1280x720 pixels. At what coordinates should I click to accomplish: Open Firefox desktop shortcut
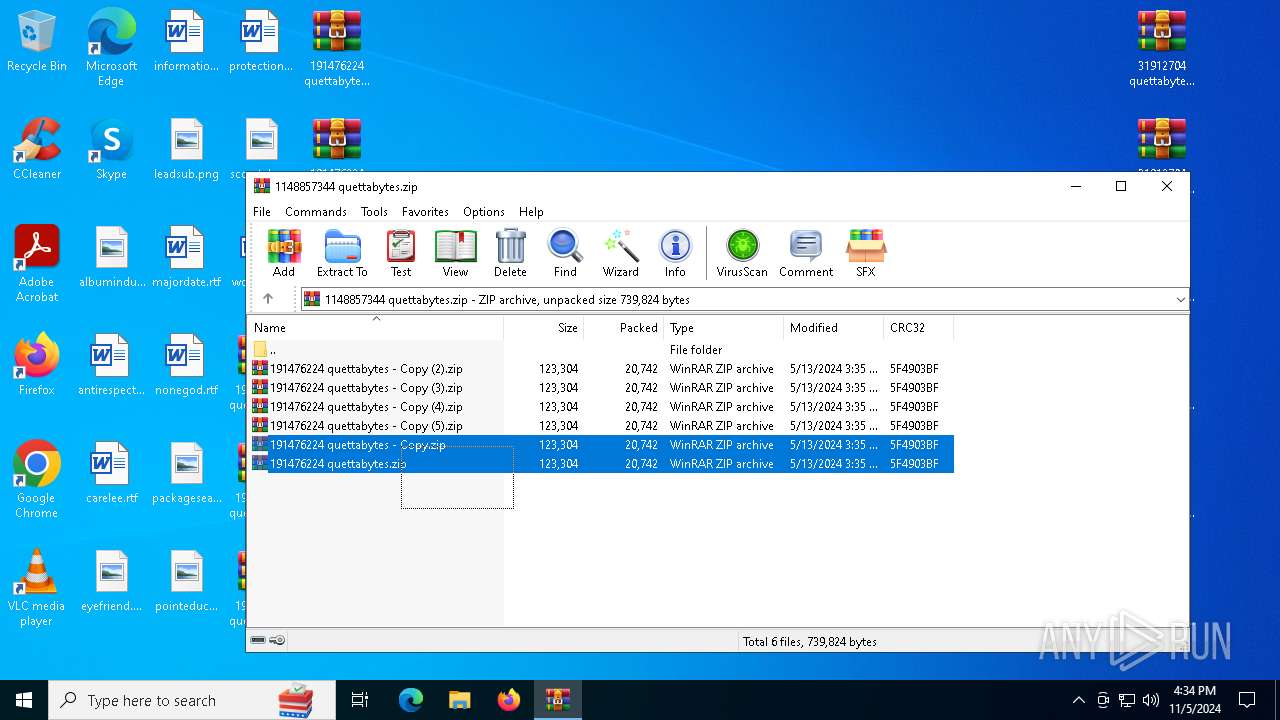(x=37, y=365)
